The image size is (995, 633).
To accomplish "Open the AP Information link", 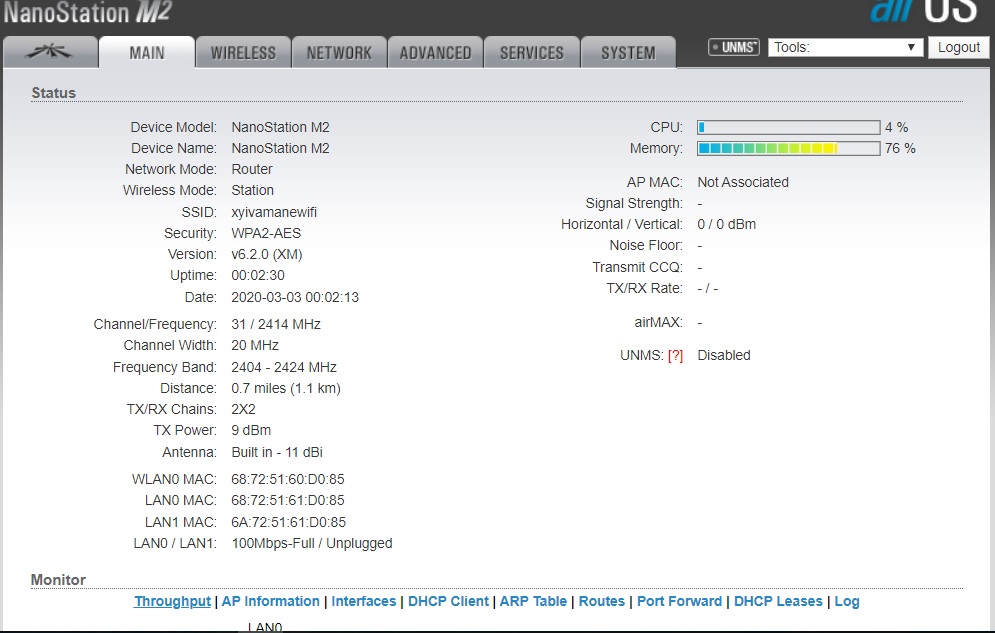I will 270,601.
